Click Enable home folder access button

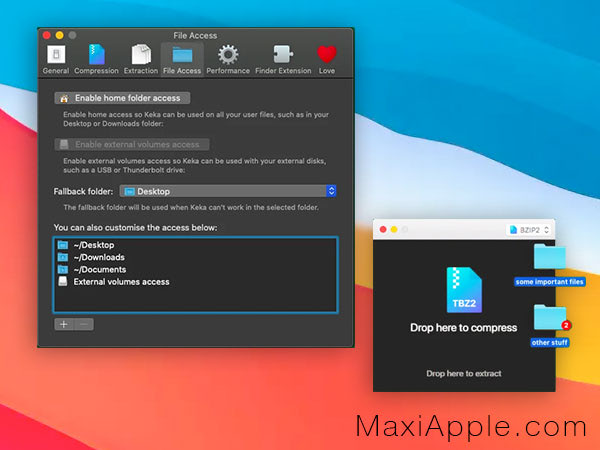[x=122, y=98]
